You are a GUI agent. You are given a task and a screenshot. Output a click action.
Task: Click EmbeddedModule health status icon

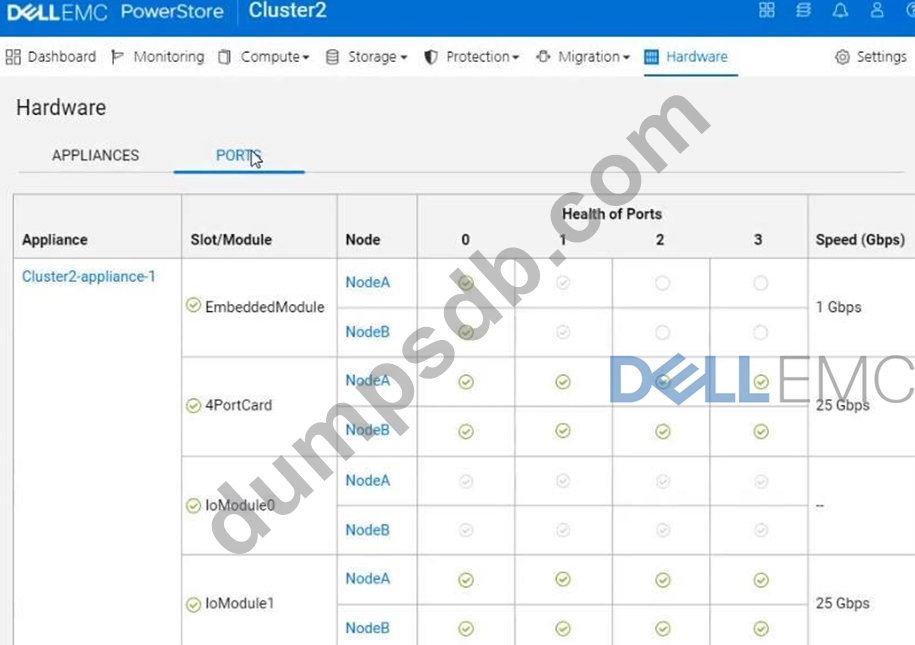click(194, 306)
